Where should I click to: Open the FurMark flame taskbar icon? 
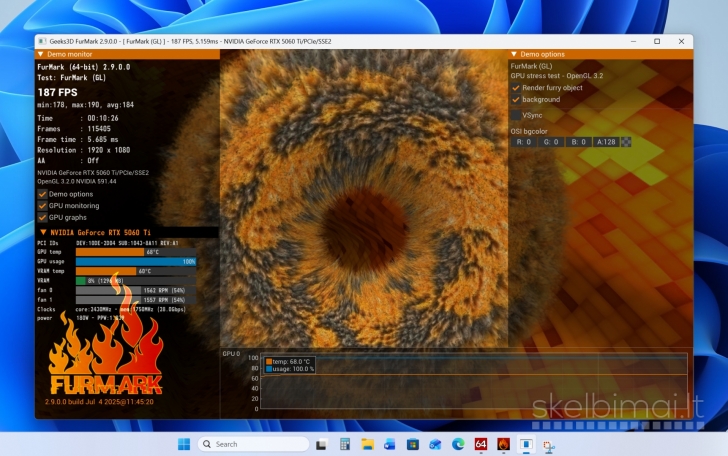click(504, 444)
